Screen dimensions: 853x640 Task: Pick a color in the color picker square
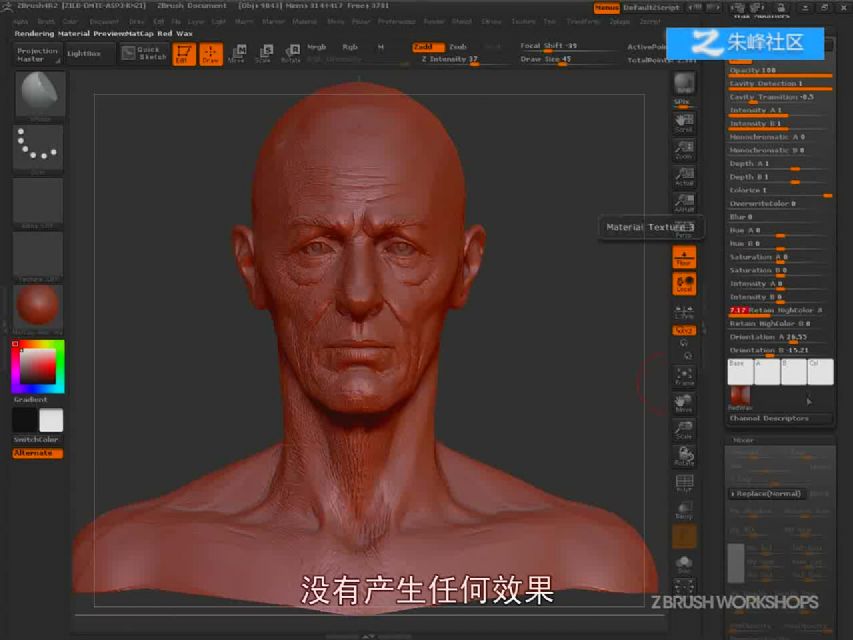38,366
